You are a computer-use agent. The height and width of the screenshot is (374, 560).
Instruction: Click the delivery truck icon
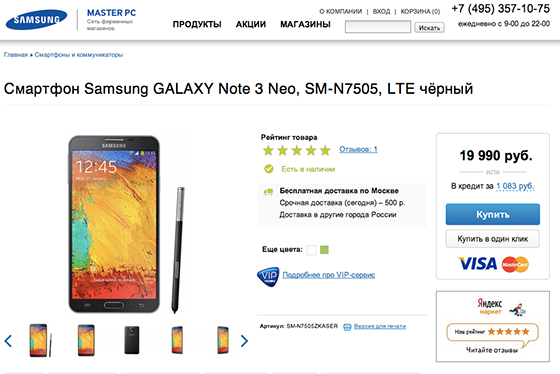coord(269,192)
